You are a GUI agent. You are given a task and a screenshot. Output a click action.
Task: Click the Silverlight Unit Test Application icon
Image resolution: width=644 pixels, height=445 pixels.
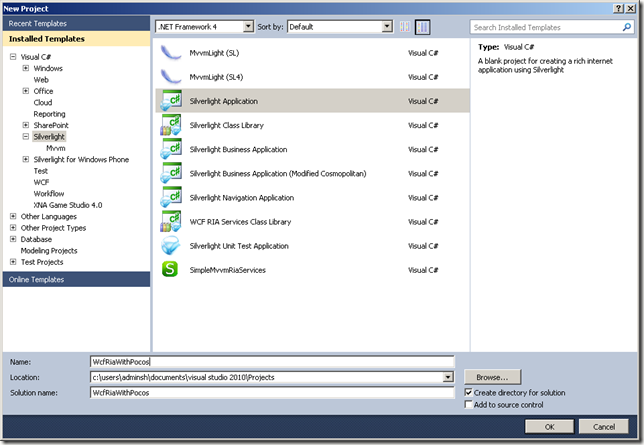click(x=170, y=246)
